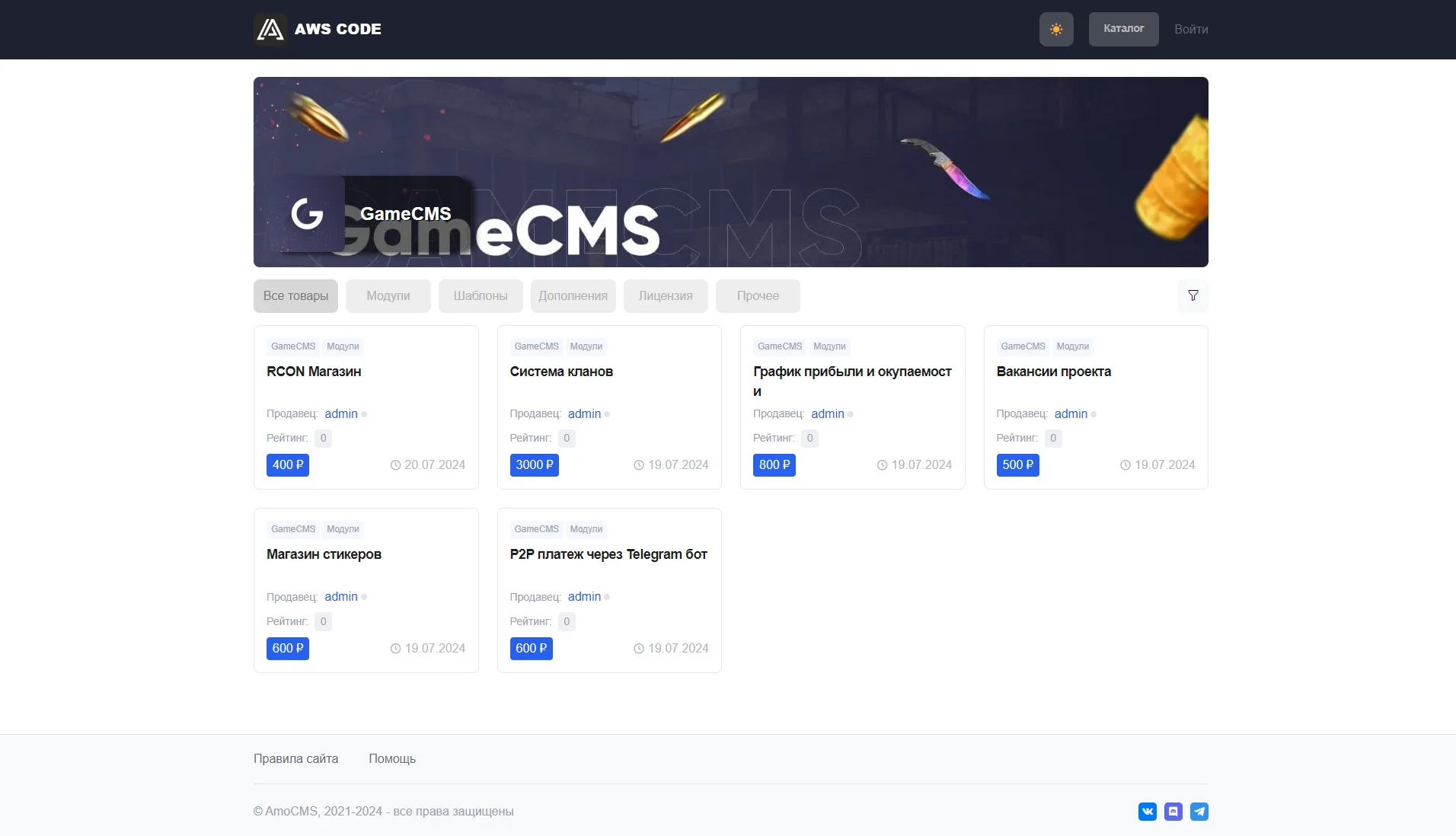This screenshot has height=836, width=1456.
Task: Click the GameCMS banner image
Action: tap(731, 172)
